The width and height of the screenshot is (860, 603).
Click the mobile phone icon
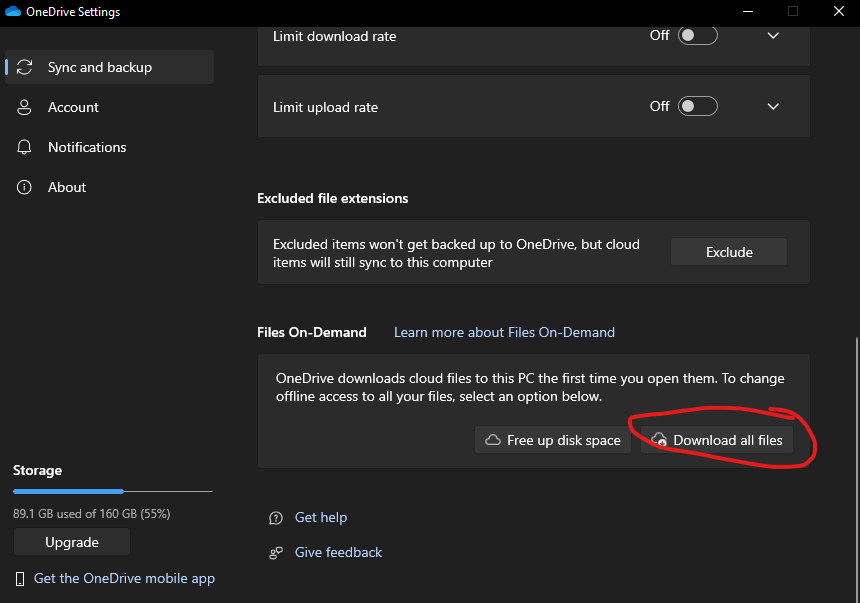(x=20, y=579)
